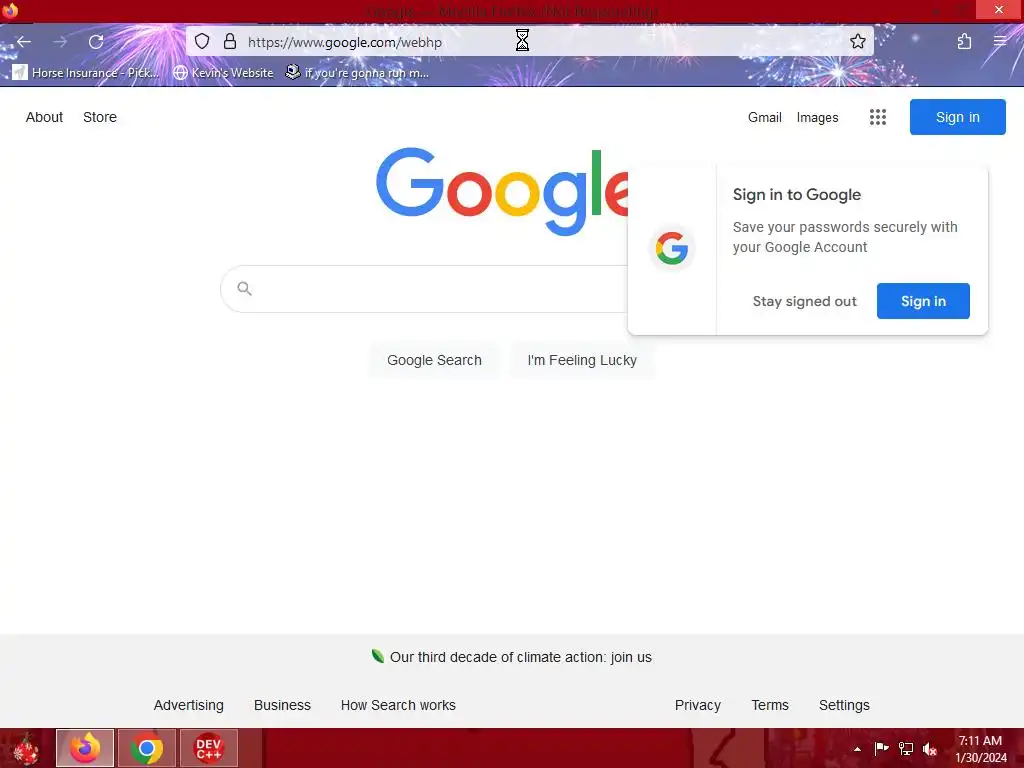Open Advertising footer link

[x=189, y=705]
